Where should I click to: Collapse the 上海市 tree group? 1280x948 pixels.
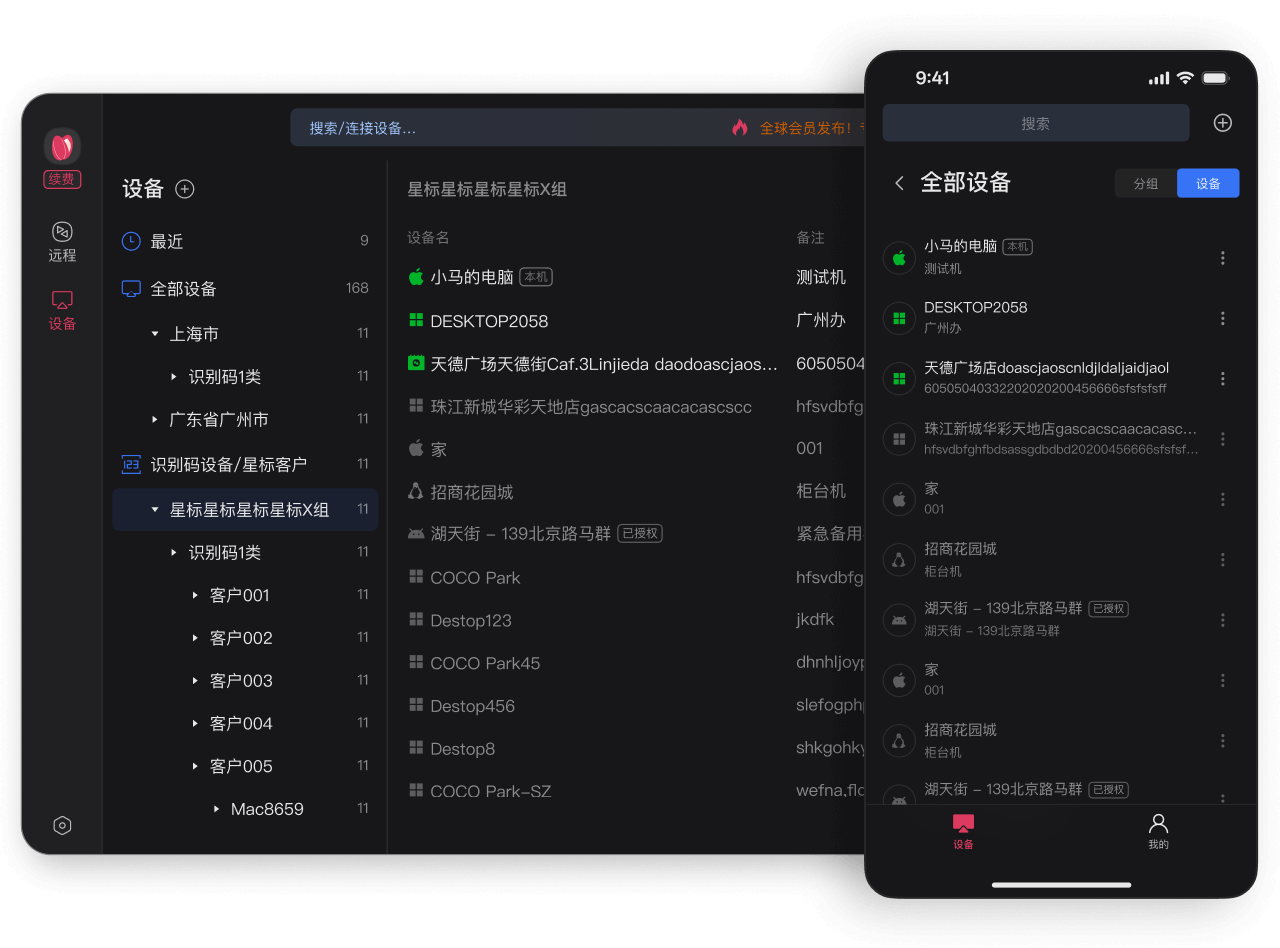tap(155, 334)
